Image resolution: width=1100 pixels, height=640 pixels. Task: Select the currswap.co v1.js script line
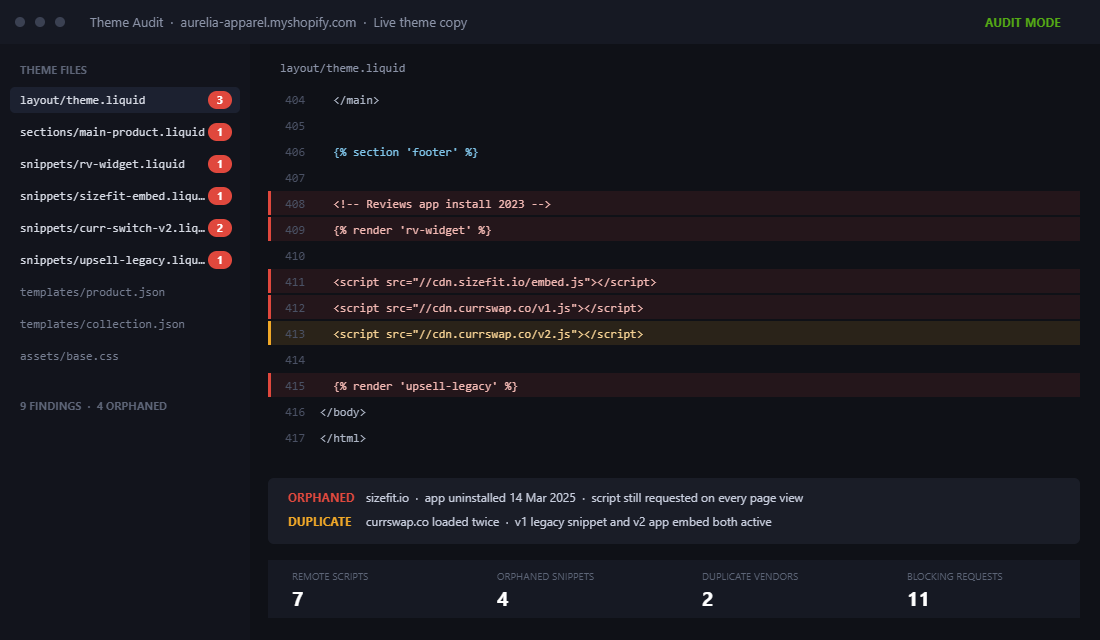[x=673, y=308]
